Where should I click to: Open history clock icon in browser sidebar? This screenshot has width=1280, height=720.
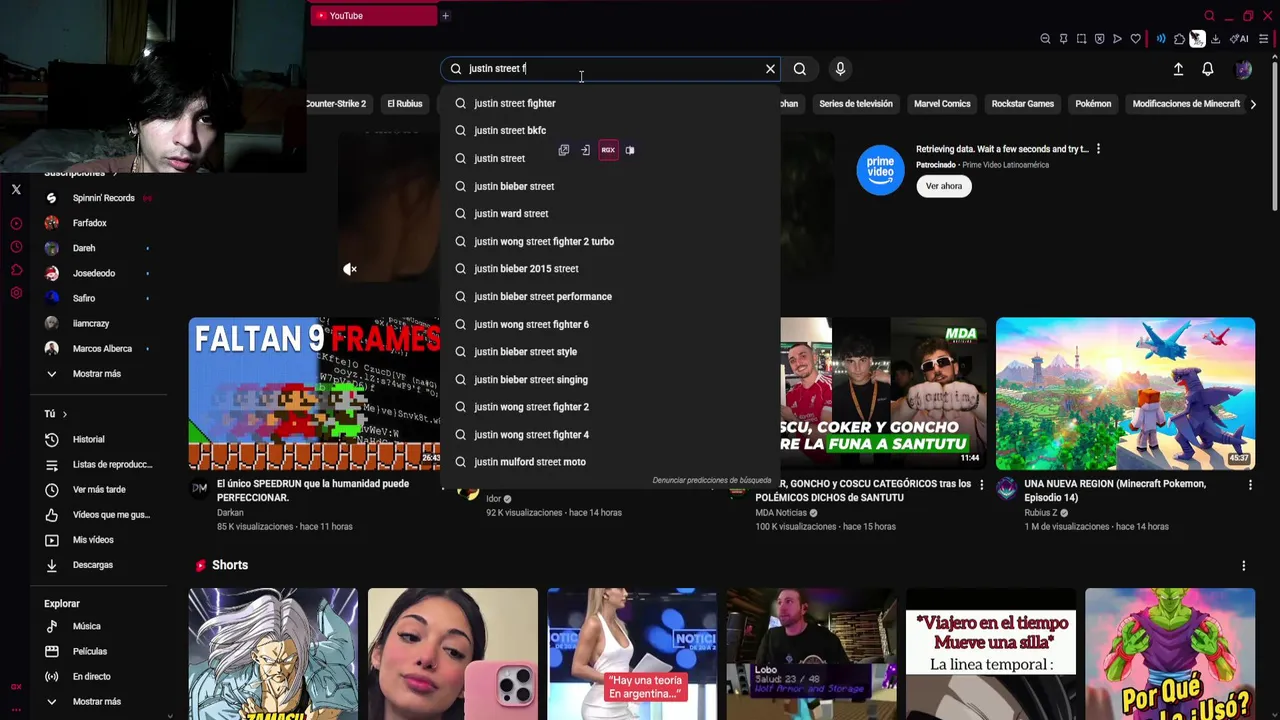(x=16, y=247)
